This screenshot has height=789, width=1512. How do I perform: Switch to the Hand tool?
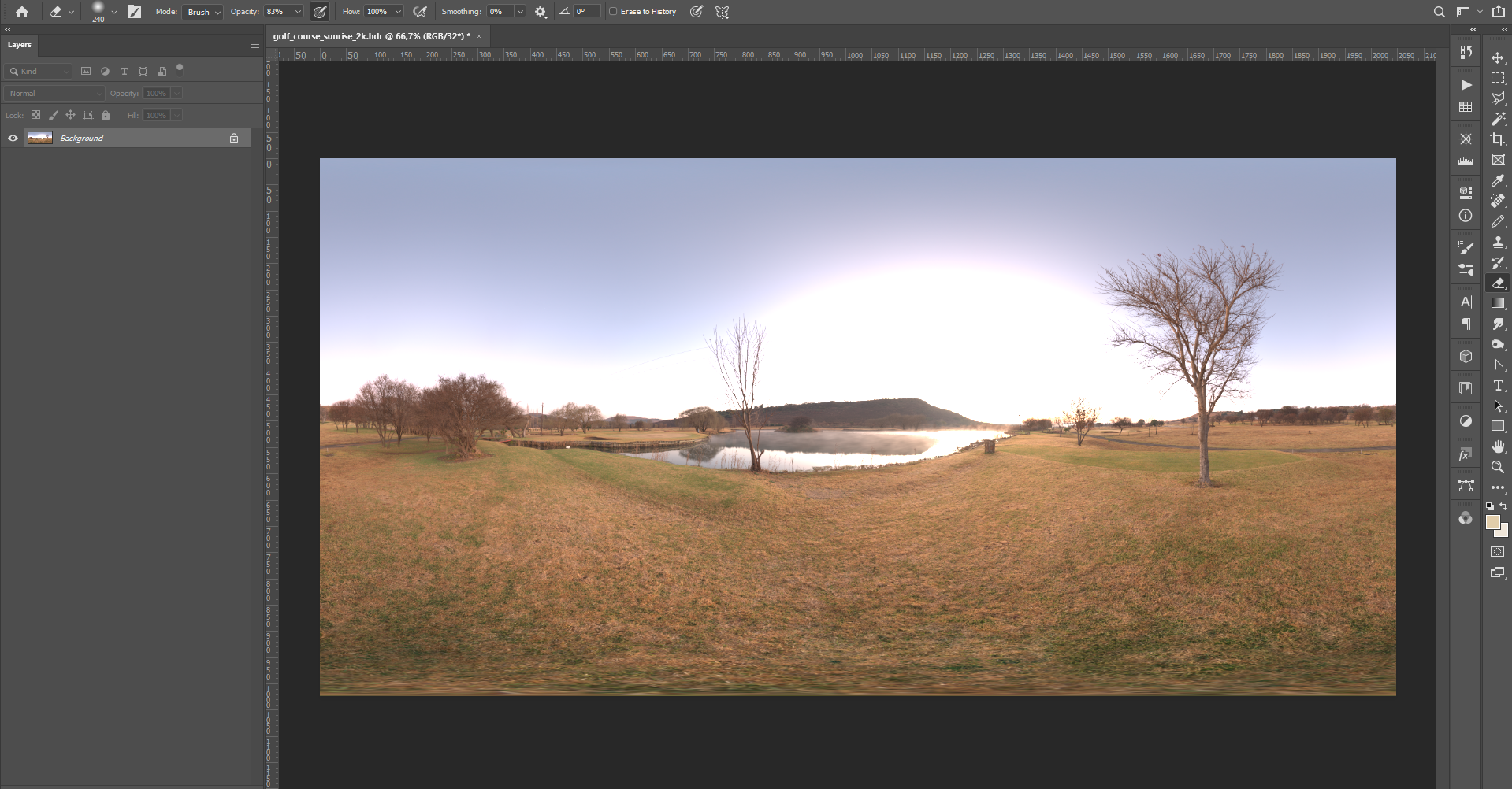1498,446
